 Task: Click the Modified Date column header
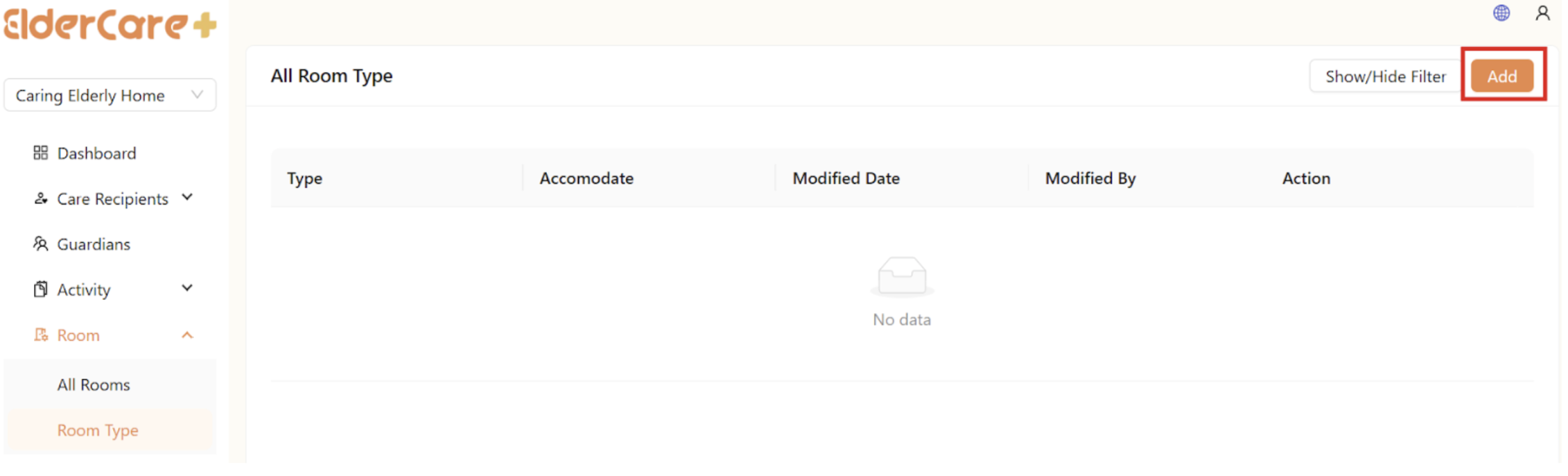pyautogui.click(x=846, y=178)
